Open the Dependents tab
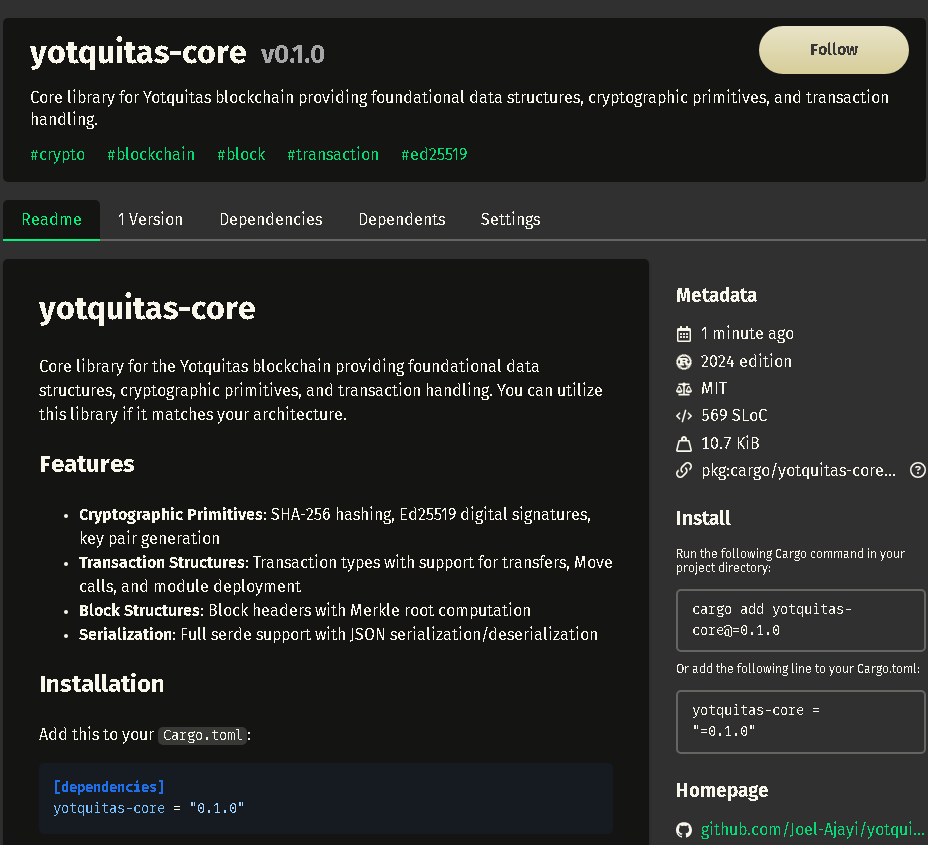This screenshot has height=845, width=928. tap(402, 220)
